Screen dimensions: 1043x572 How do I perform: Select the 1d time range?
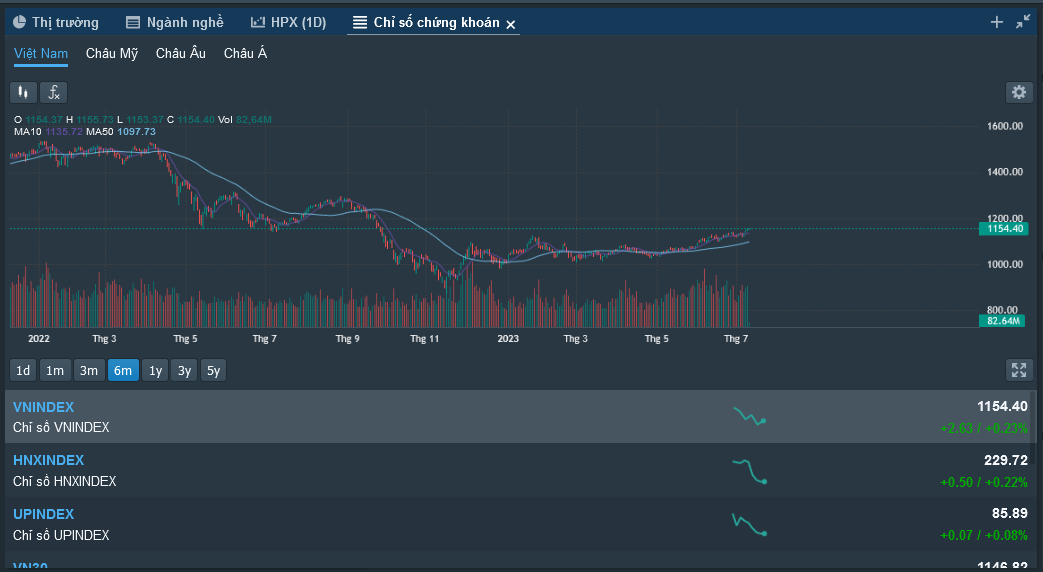[x=22, y=370]
